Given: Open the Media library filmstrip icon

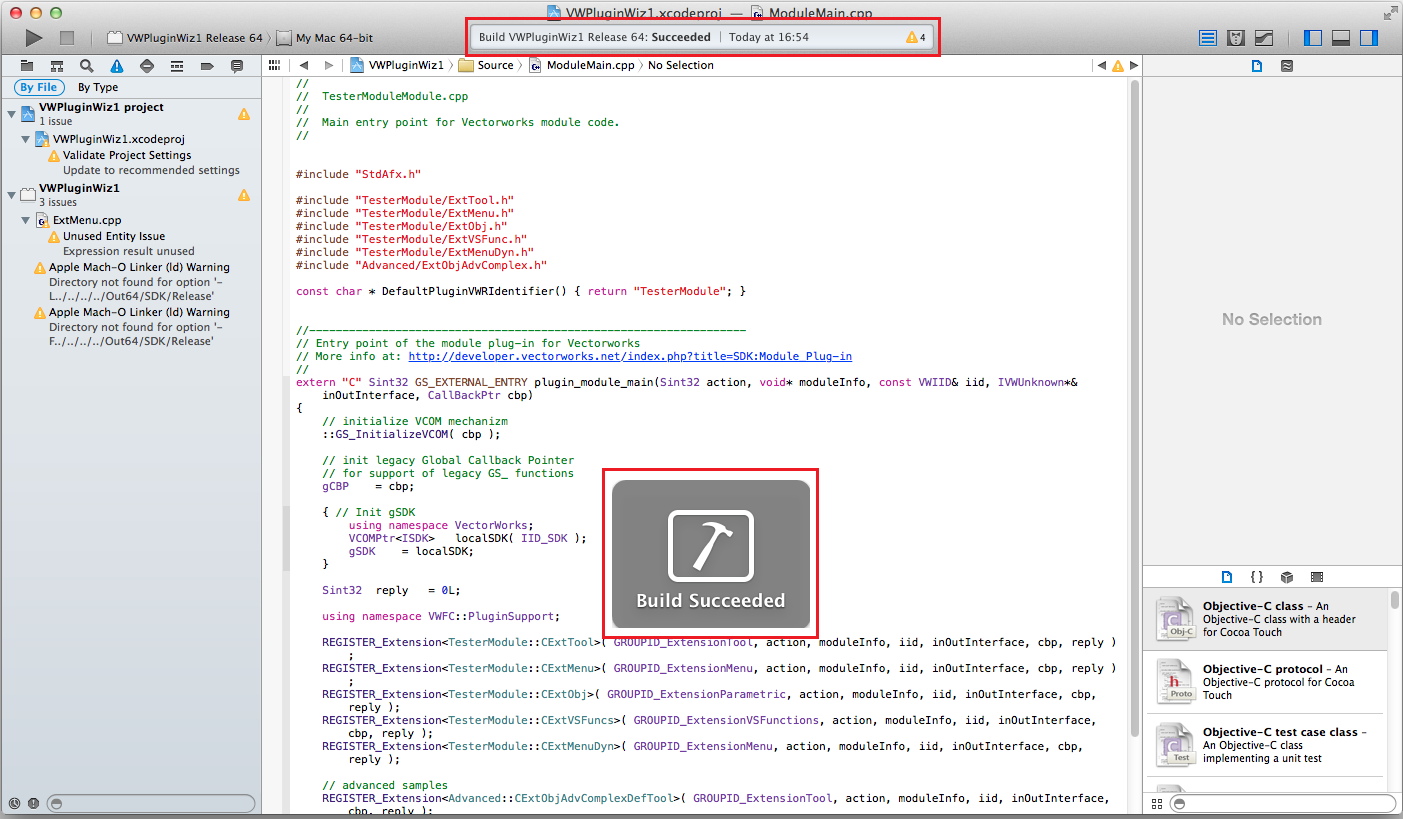Looking at the screenshot, I should [1317, 577].
